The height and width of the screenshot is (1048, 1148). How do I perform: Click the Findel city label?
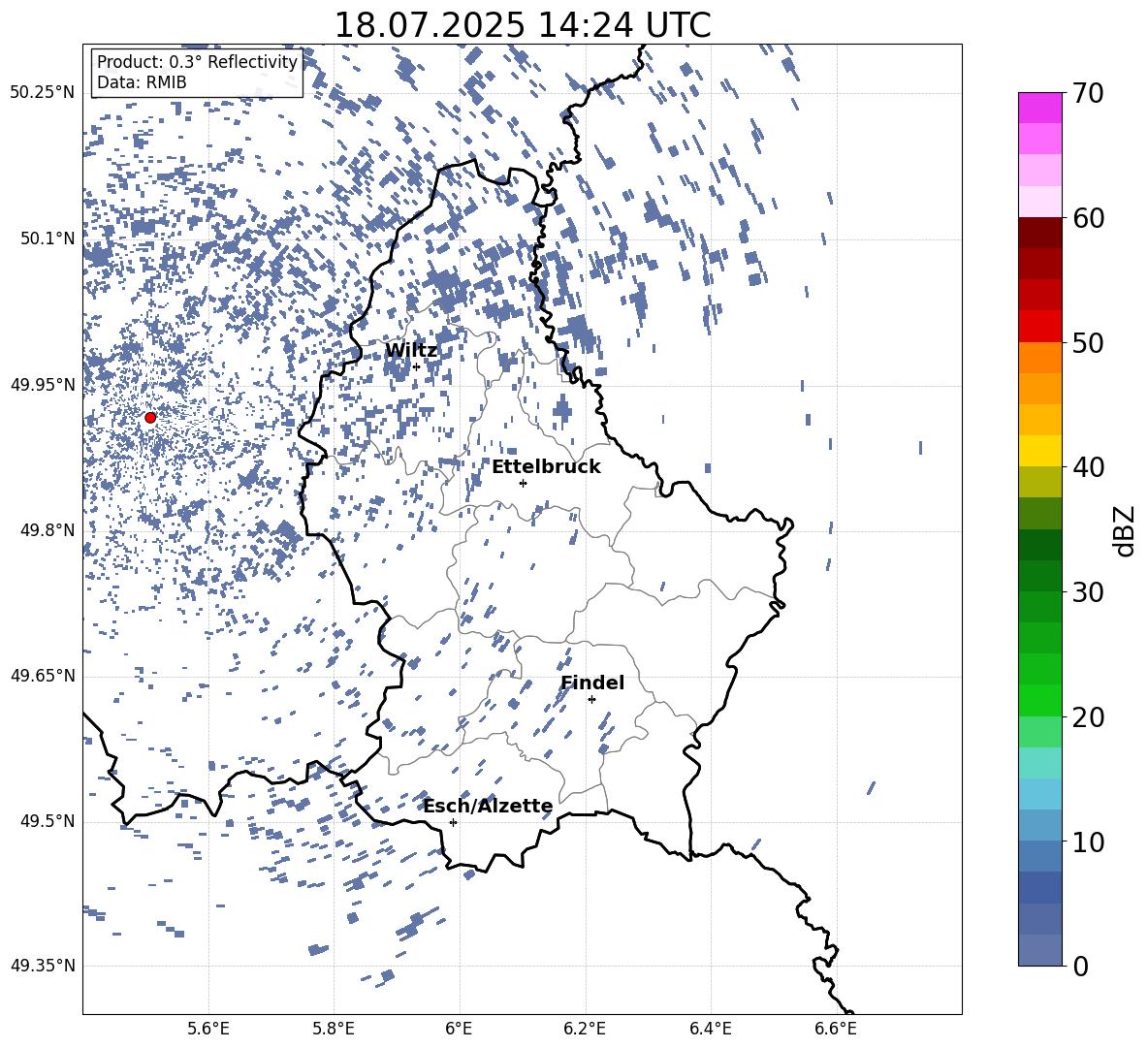592,683
